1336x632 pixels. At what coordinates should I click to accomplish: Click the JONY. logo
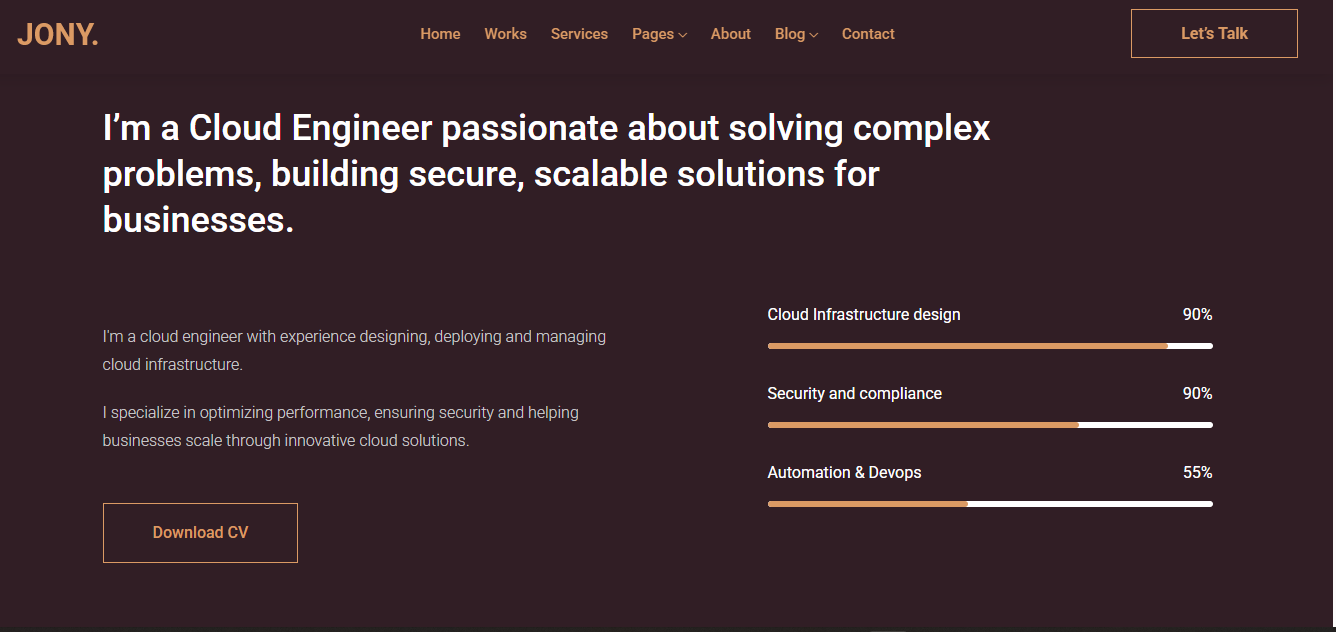click(57, 34)
